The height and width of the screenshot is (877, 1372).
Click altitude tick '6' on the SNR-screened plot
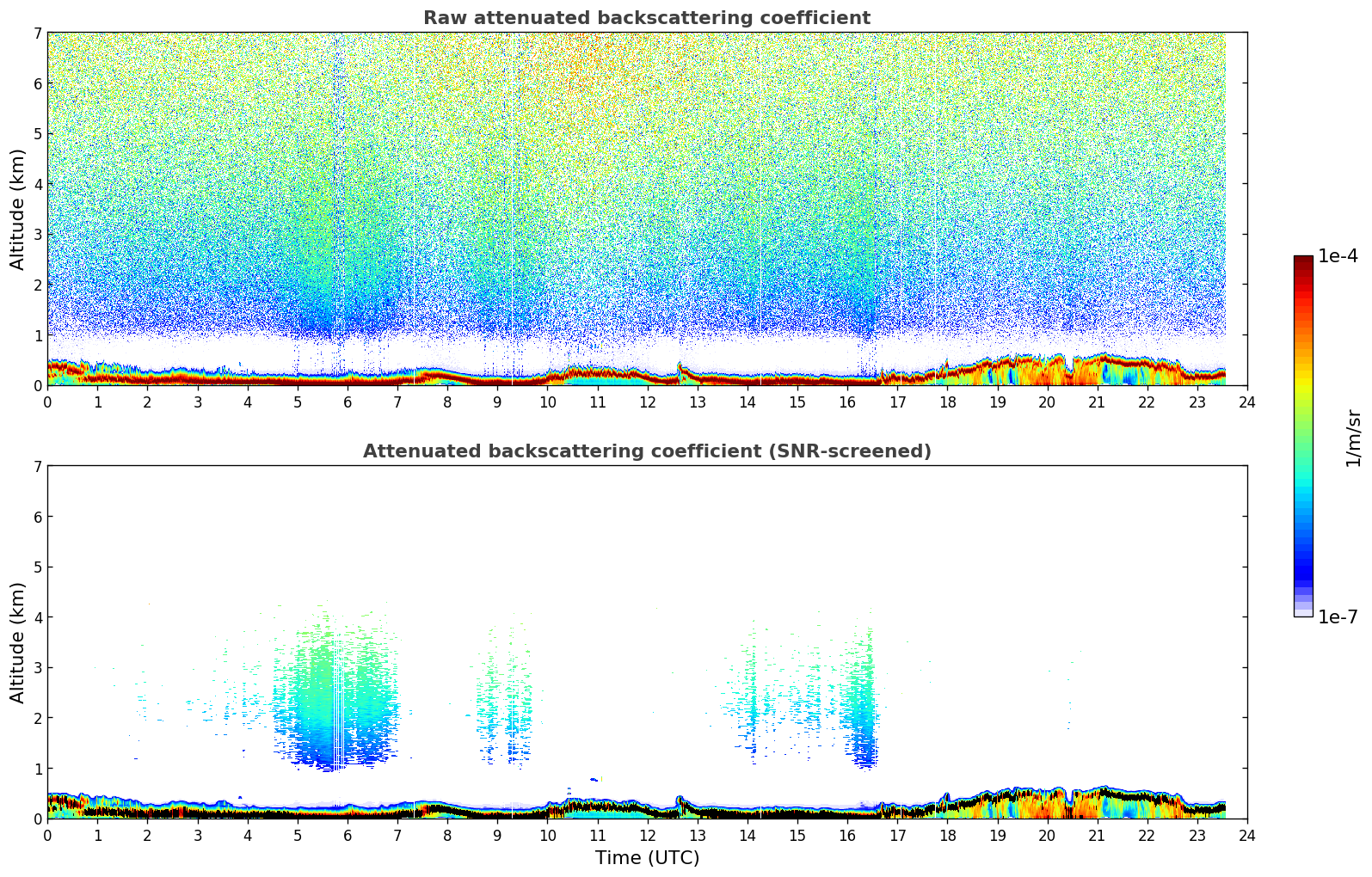37,517
